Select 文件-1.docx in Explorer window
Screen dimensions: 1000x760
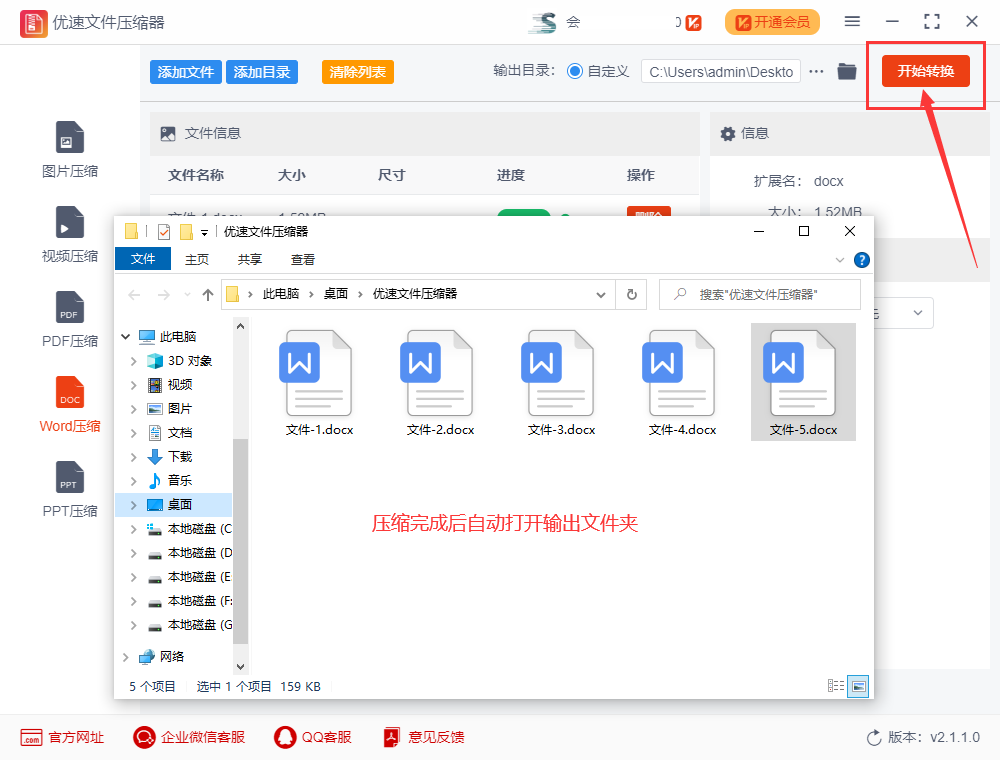(319, 383)
